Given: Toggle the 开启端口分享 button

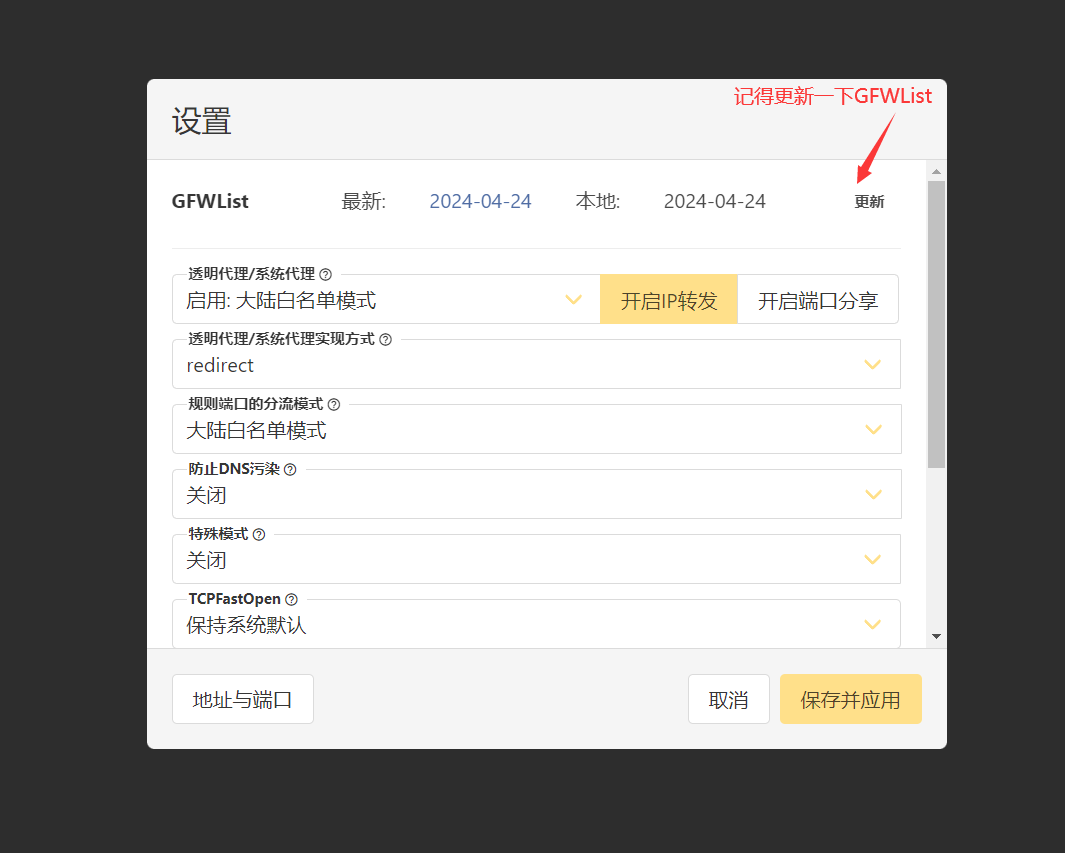Looking at the screenshot, I should pyautogui.click(x=817, y=300).
